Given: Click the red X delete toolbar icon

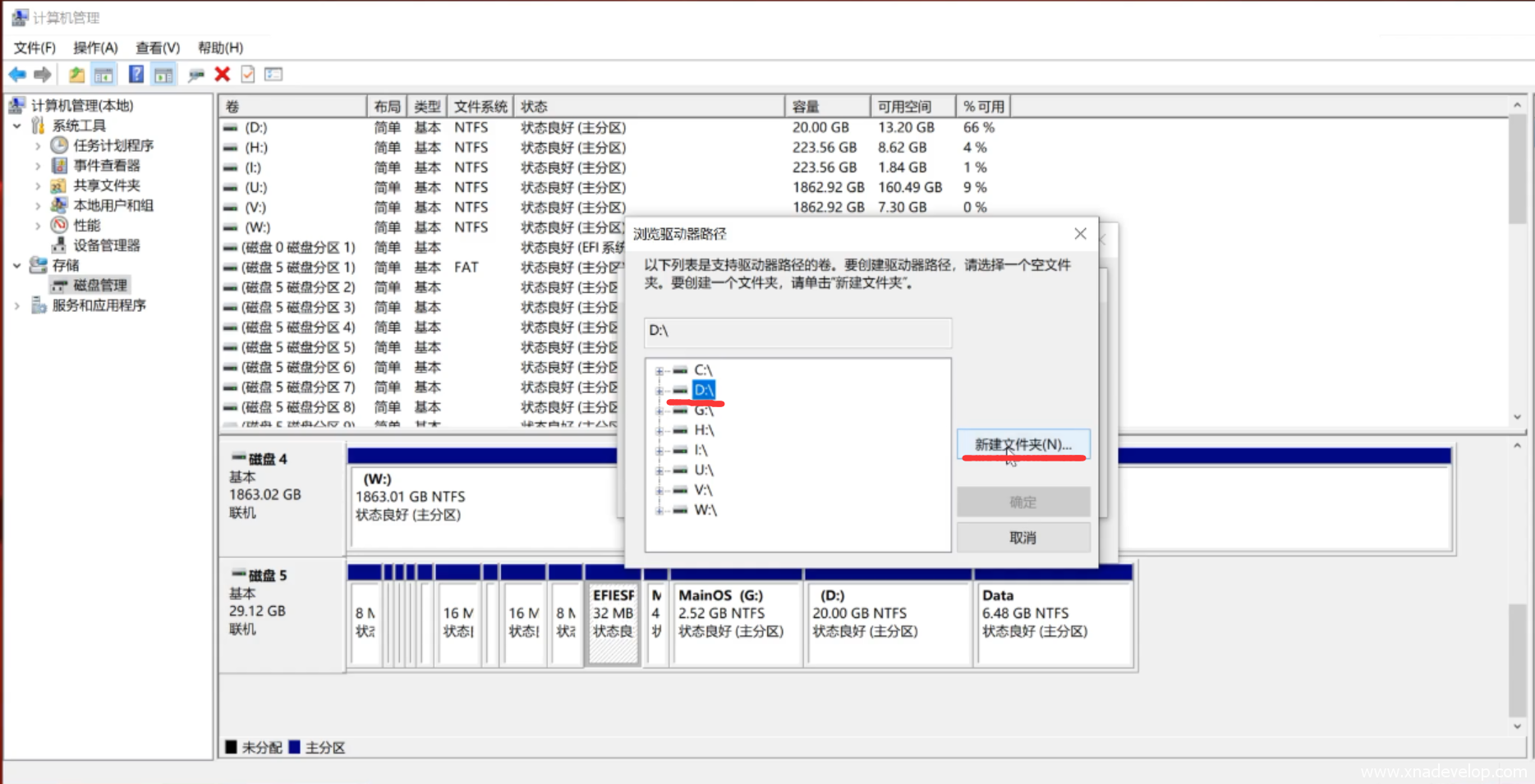Looking at the screenshot, I should pos(222,75).
